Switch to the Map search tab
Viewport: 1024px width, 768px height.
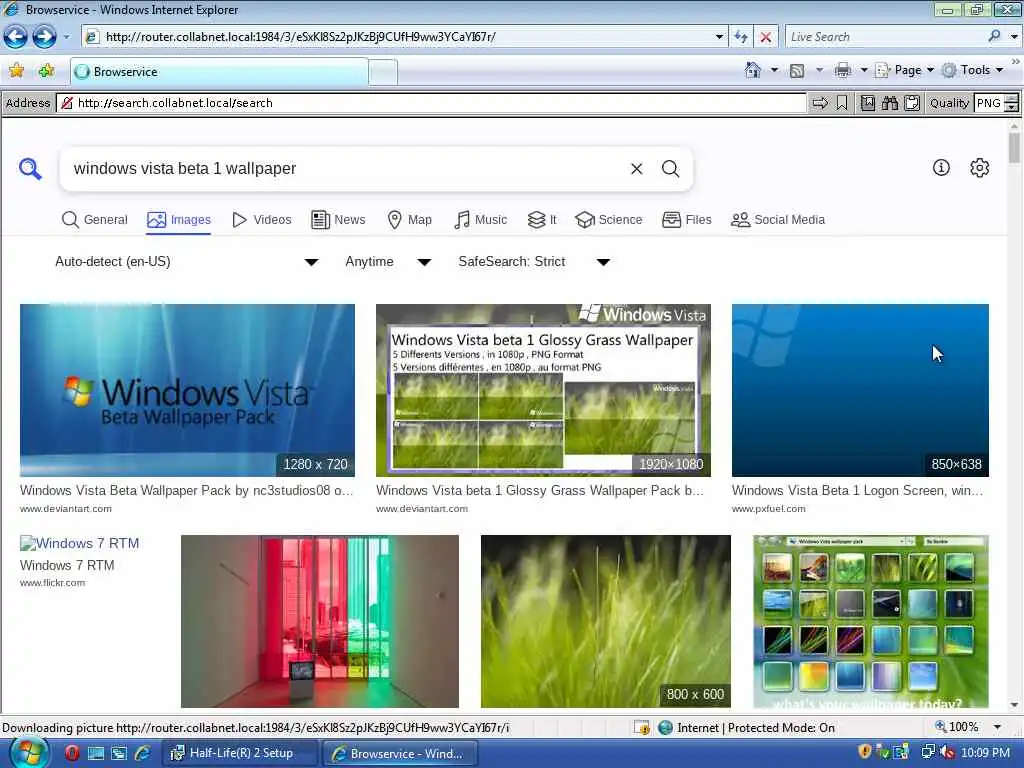pos(409,220)
